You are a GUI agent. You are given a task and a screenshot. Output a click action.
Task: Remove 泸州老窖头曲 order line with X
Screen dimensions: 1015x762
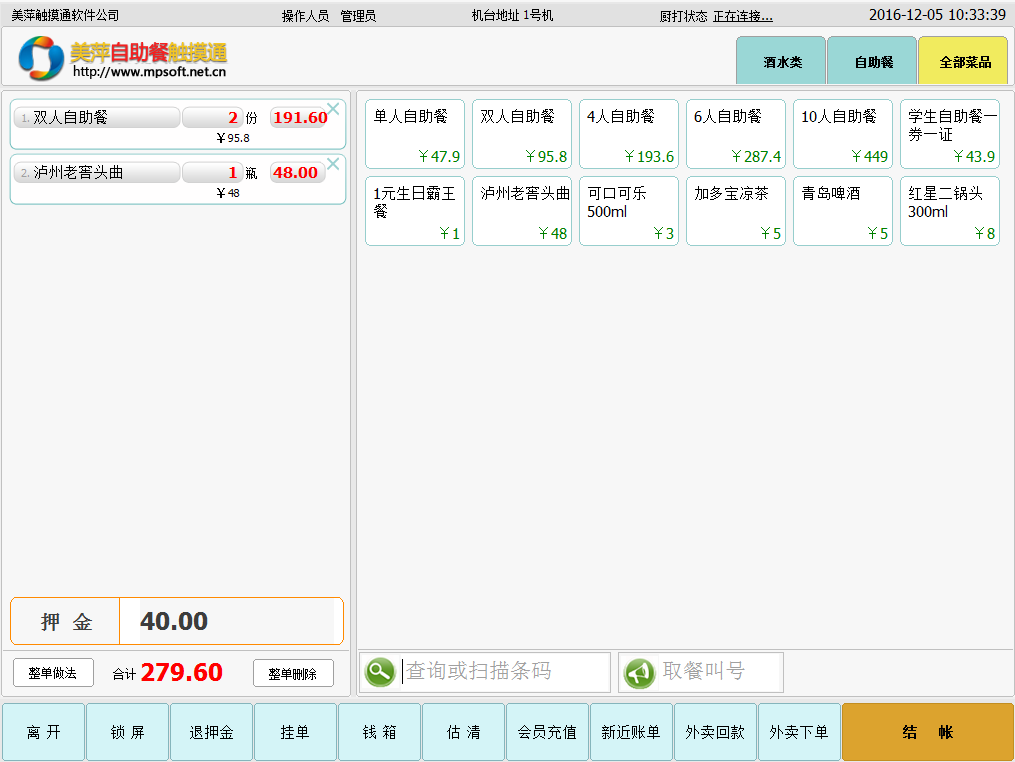tap(334, 163)
